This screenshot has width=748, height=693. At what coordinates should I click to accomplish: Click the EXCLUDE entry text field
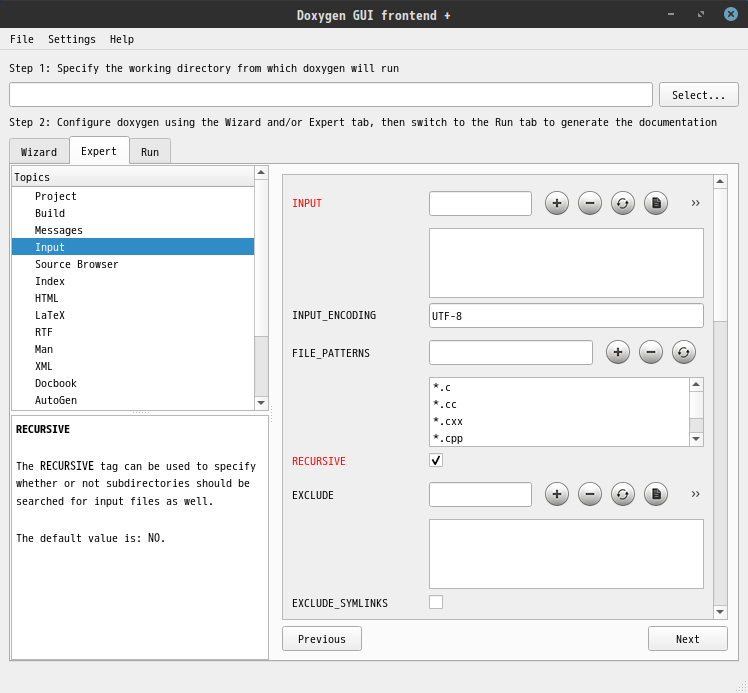(480, 494)
